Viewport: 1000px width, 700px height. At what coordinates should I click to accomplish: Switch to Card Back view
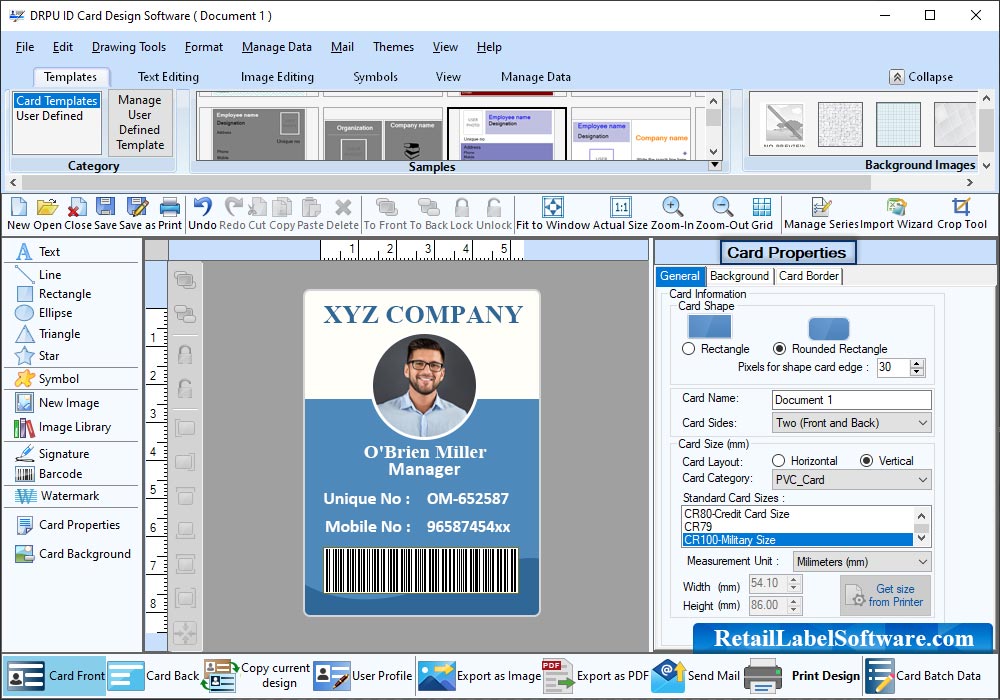[154, 676]
